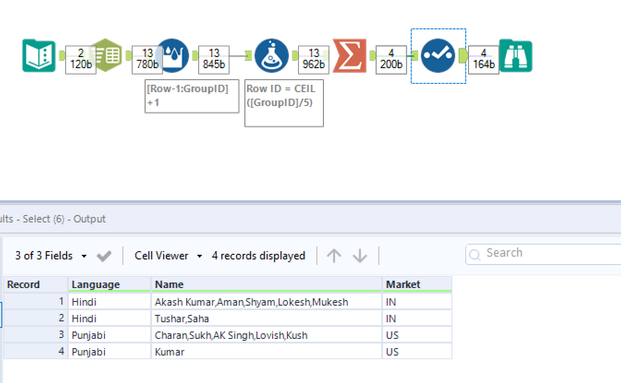Click the Market column header

(x=417, y=284)
